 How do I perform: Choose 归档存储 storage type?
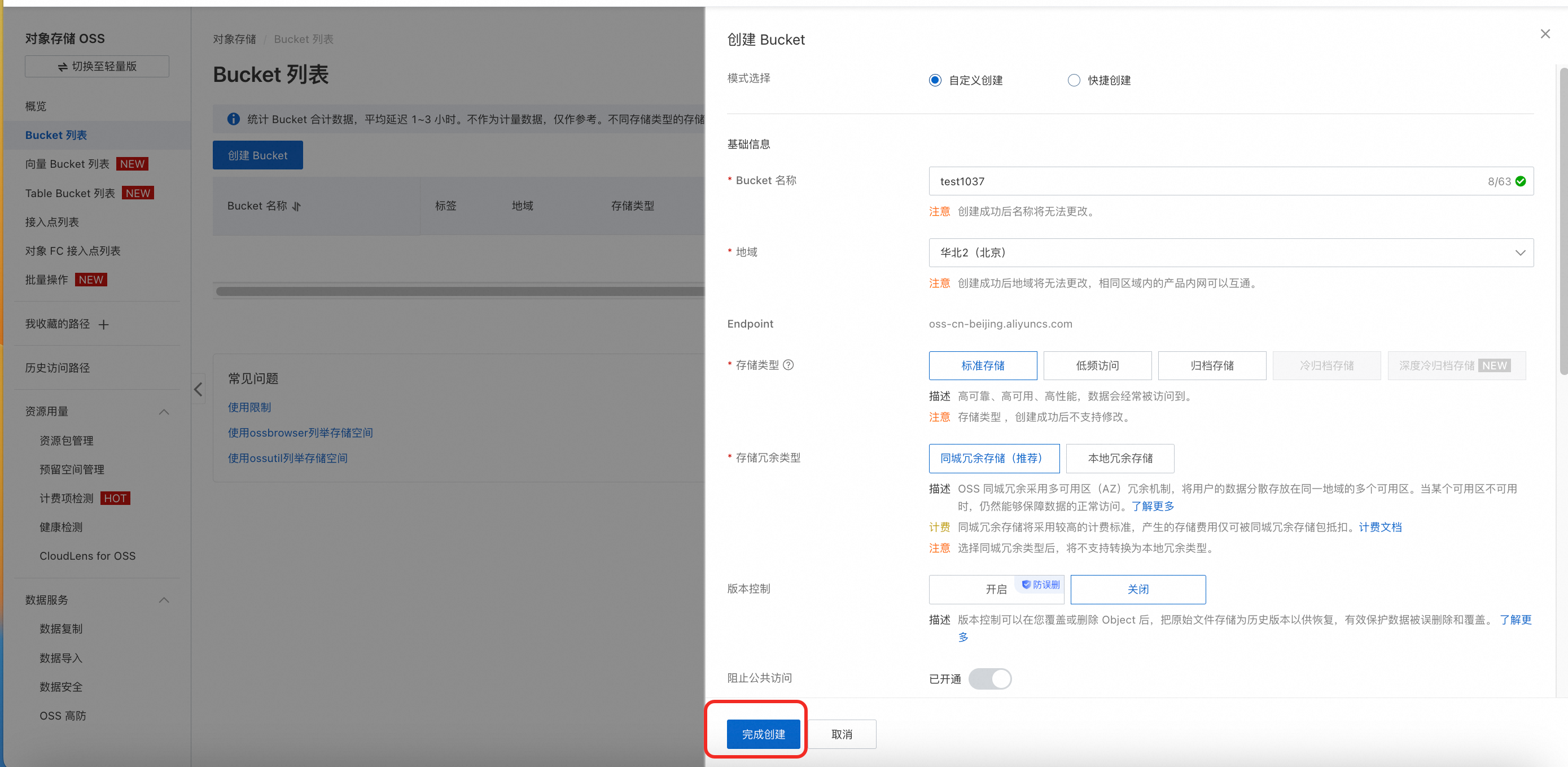tap(1212, 365)
